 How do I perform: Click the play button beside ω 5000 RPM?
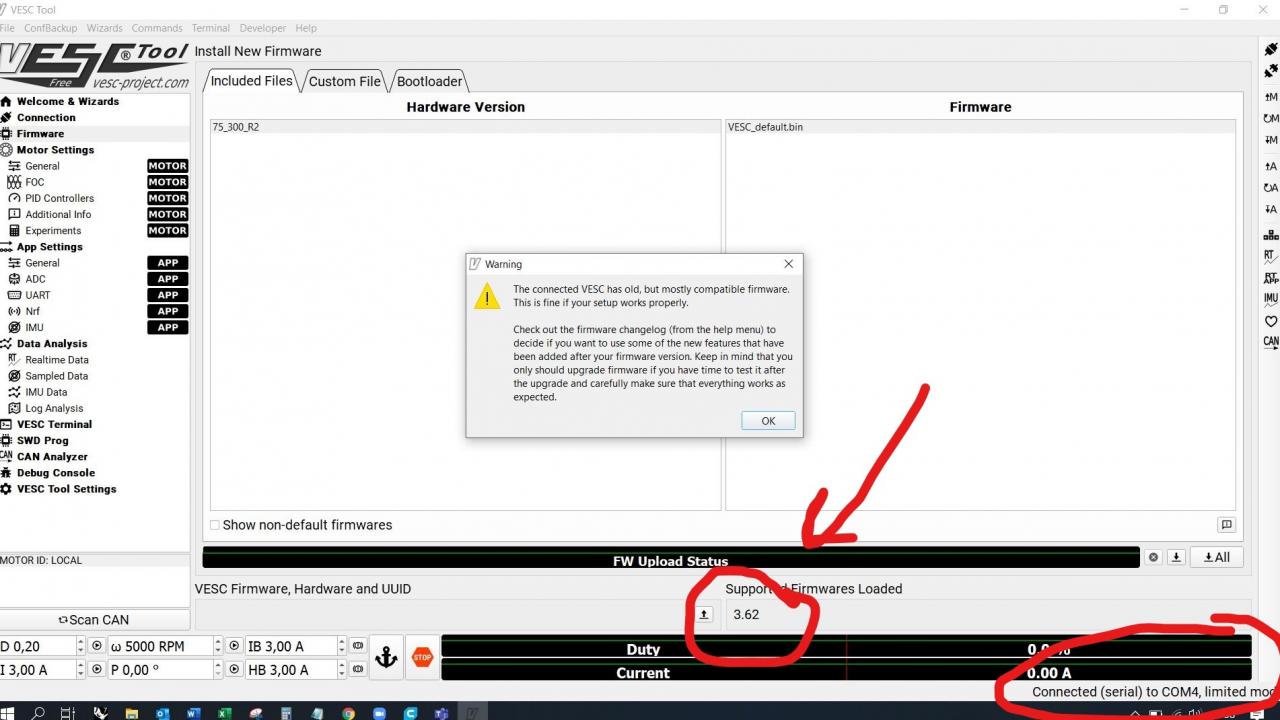pyautogui.click(x=233, y=646)
